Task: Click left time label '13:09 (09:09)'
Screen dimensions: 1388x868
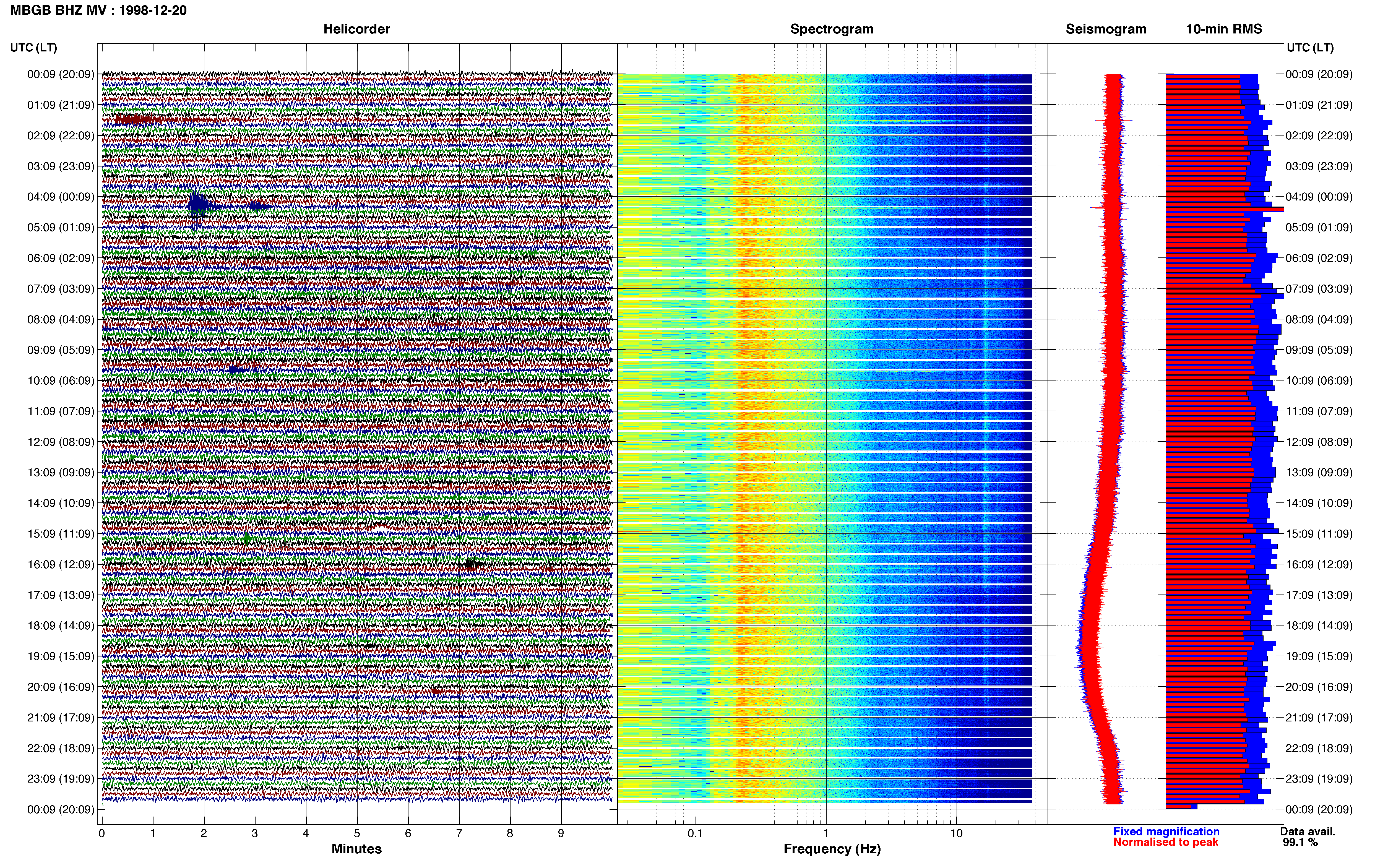Action: (61, 473)
